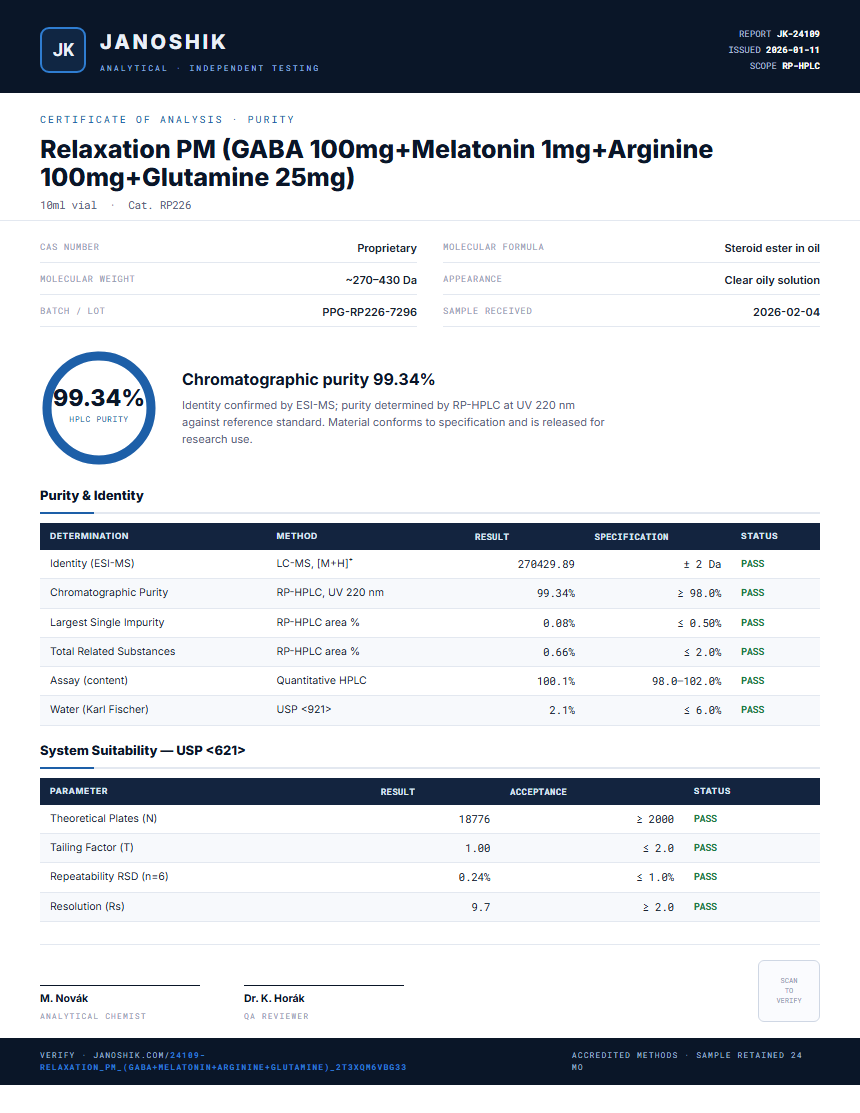The image size is (860, 1113).
Task: Click the Chromatographic Purity row label
Action: point(109,593)
